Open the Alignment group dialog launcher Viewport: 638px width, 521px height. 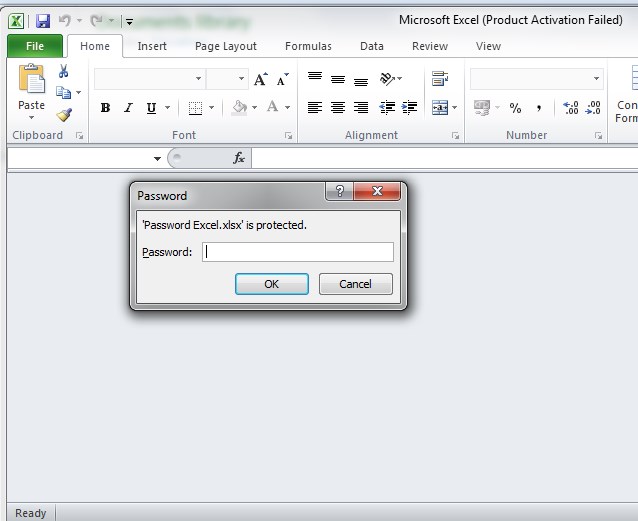[455, 136]
